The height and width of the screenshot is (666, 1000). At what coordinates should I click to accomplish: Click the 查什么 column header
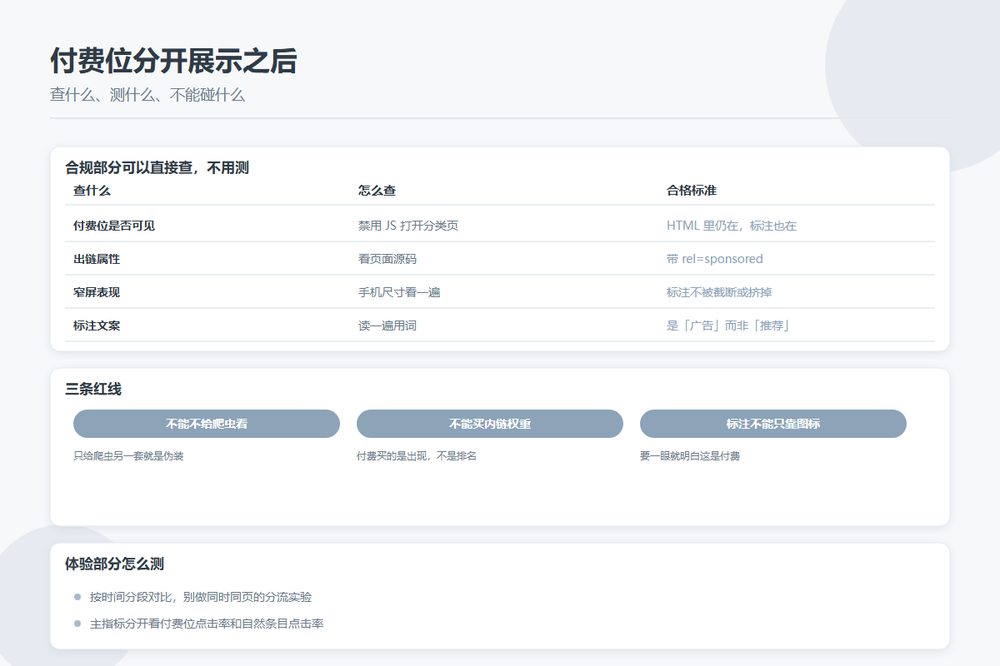pyautogui.click(x=92, y=190)
